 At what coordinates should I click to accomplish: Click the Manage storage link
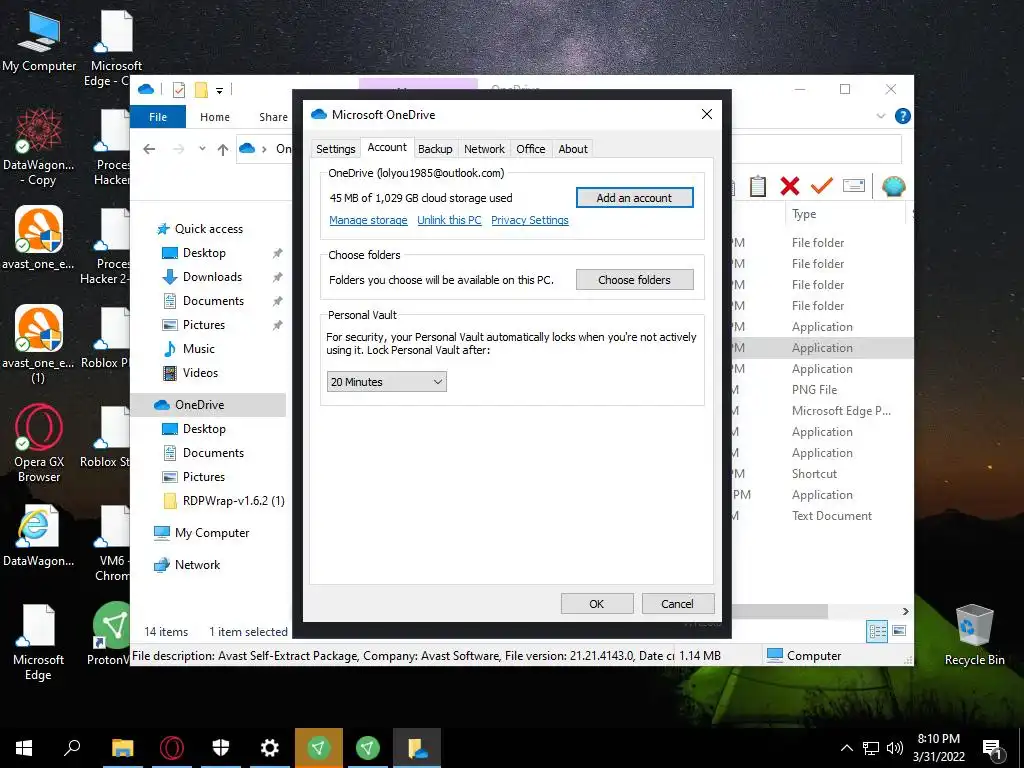[x=368, y=220]
